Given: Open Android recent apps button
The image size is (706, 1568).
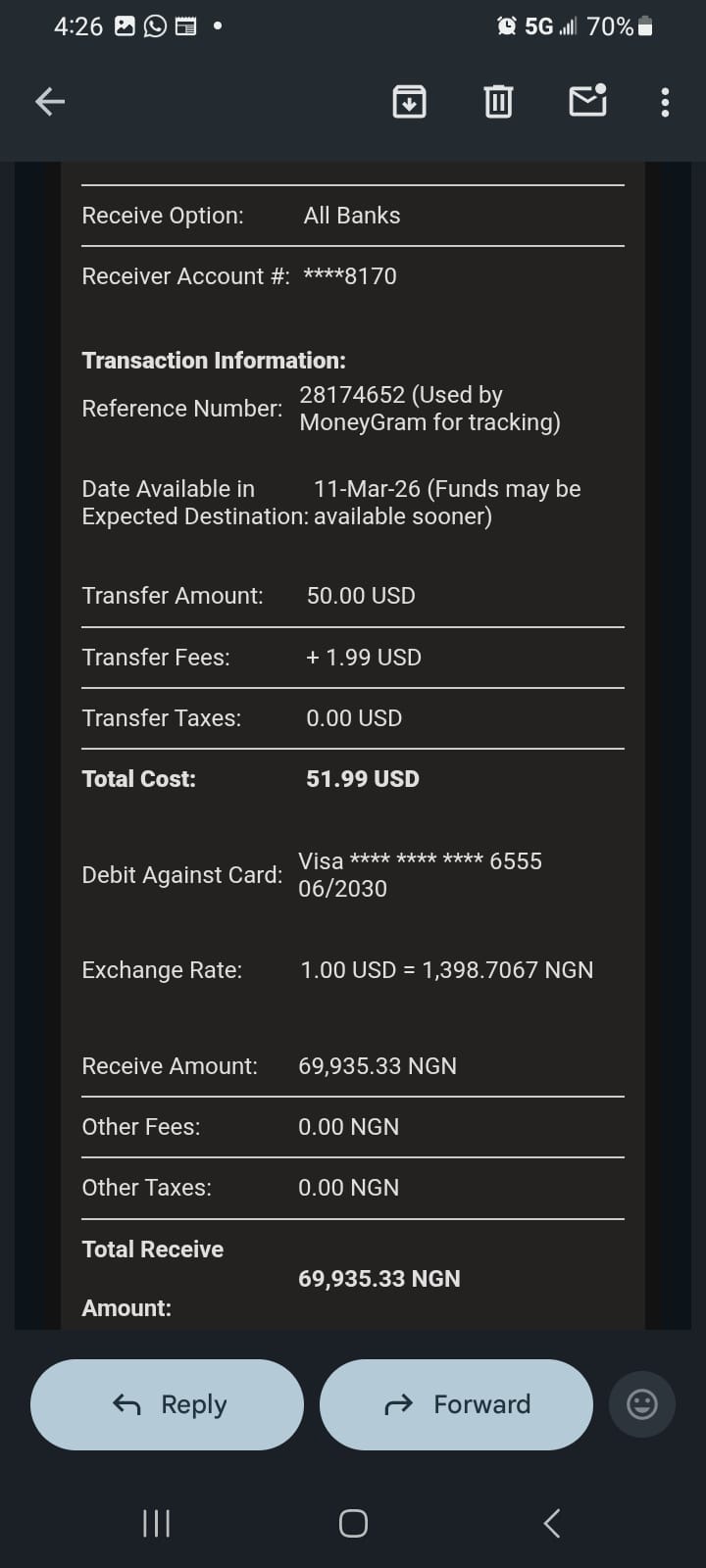Looking at the screenshot, I should pyautogui.click(x=157, y=1523).
